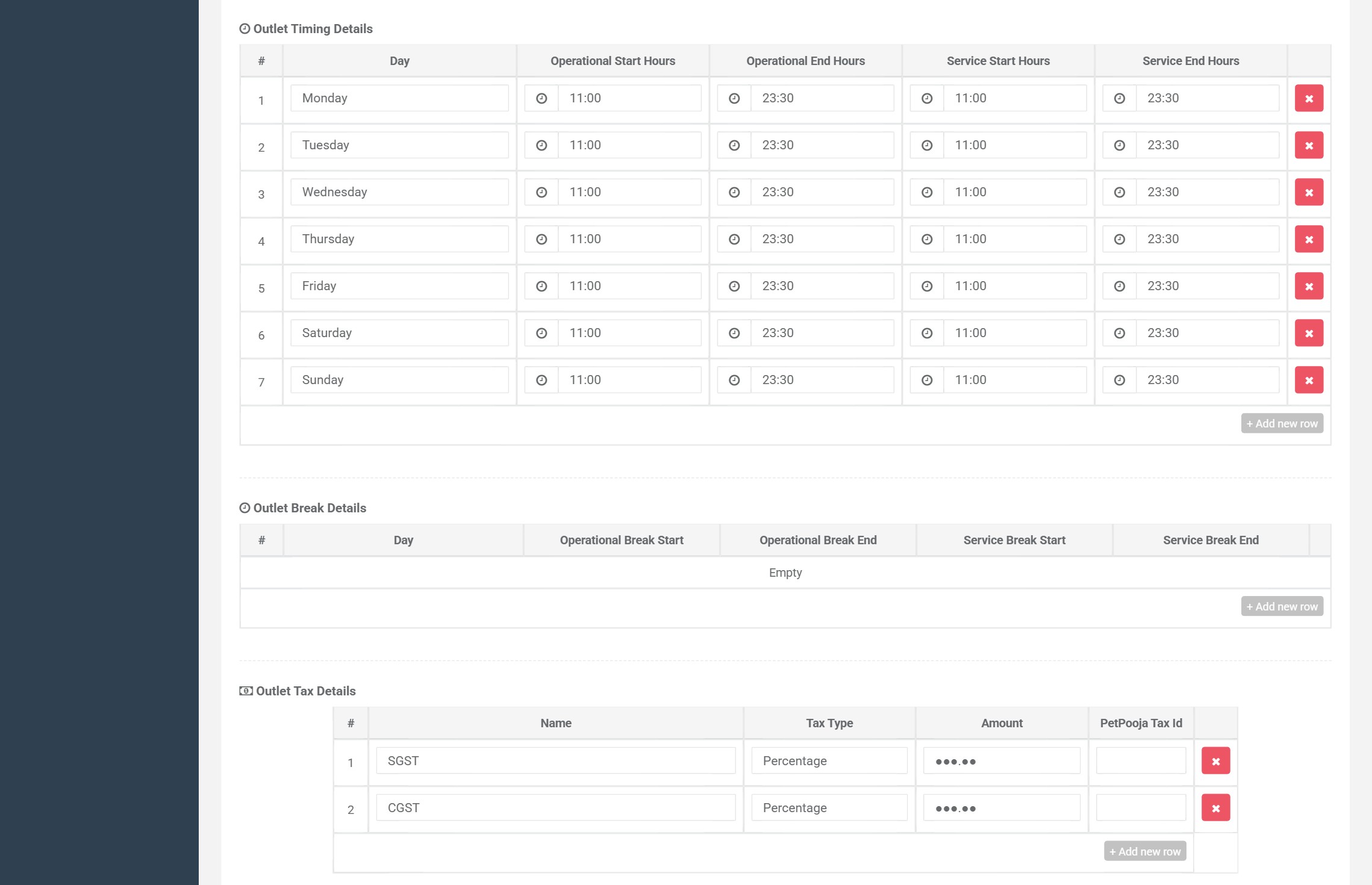Open the Monday day field
Image resolution: width=1372 pixels, height=885 pixels.
[399, 98]
